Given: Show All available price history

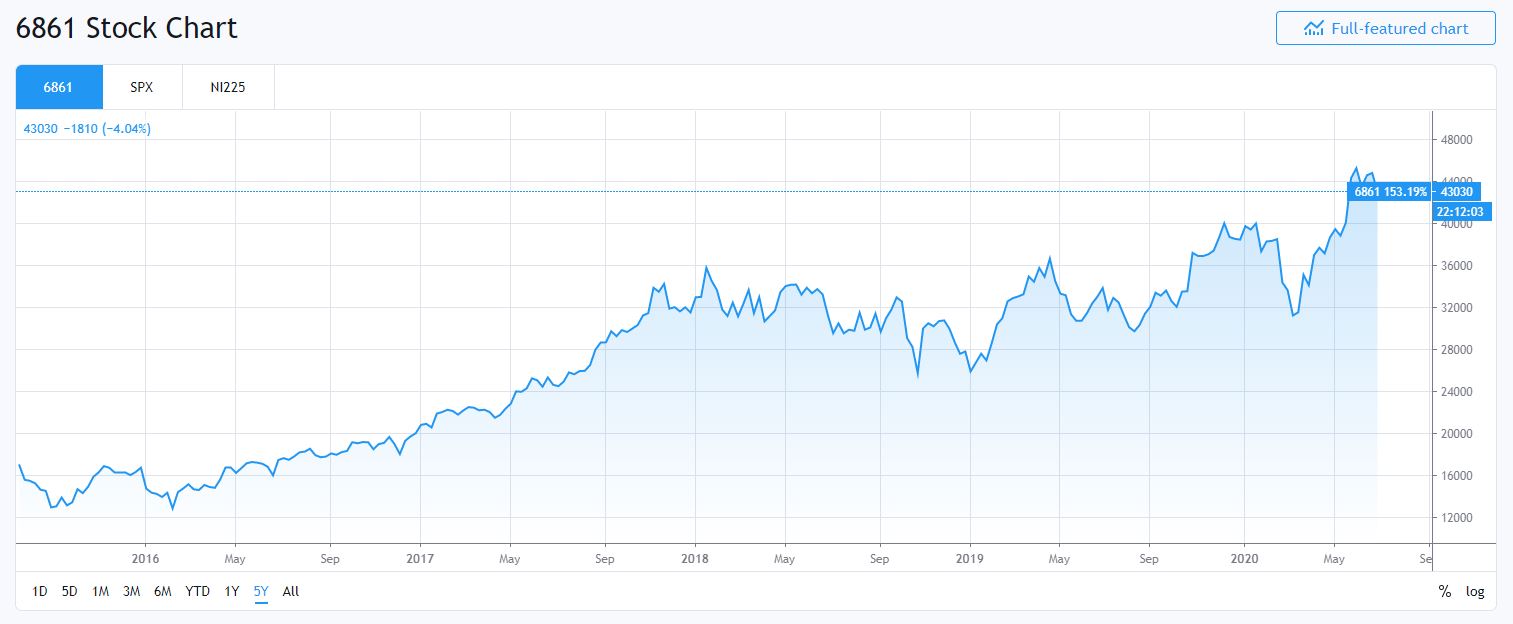Looking at the screenshot, I should pyautogui.click(x=291, y=591).
